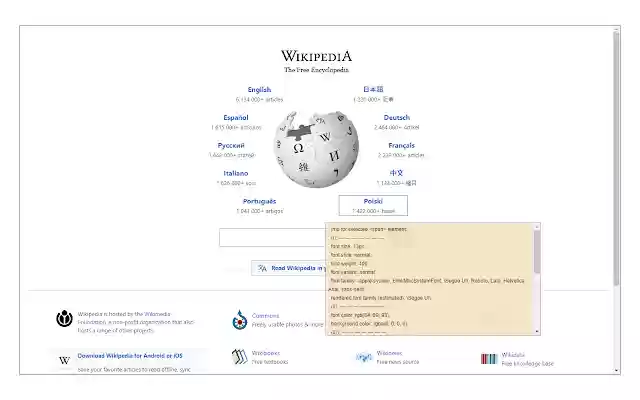Open the Wikidata project link
The height and width of the screenshot is (400, 640).
pos(513,355)
